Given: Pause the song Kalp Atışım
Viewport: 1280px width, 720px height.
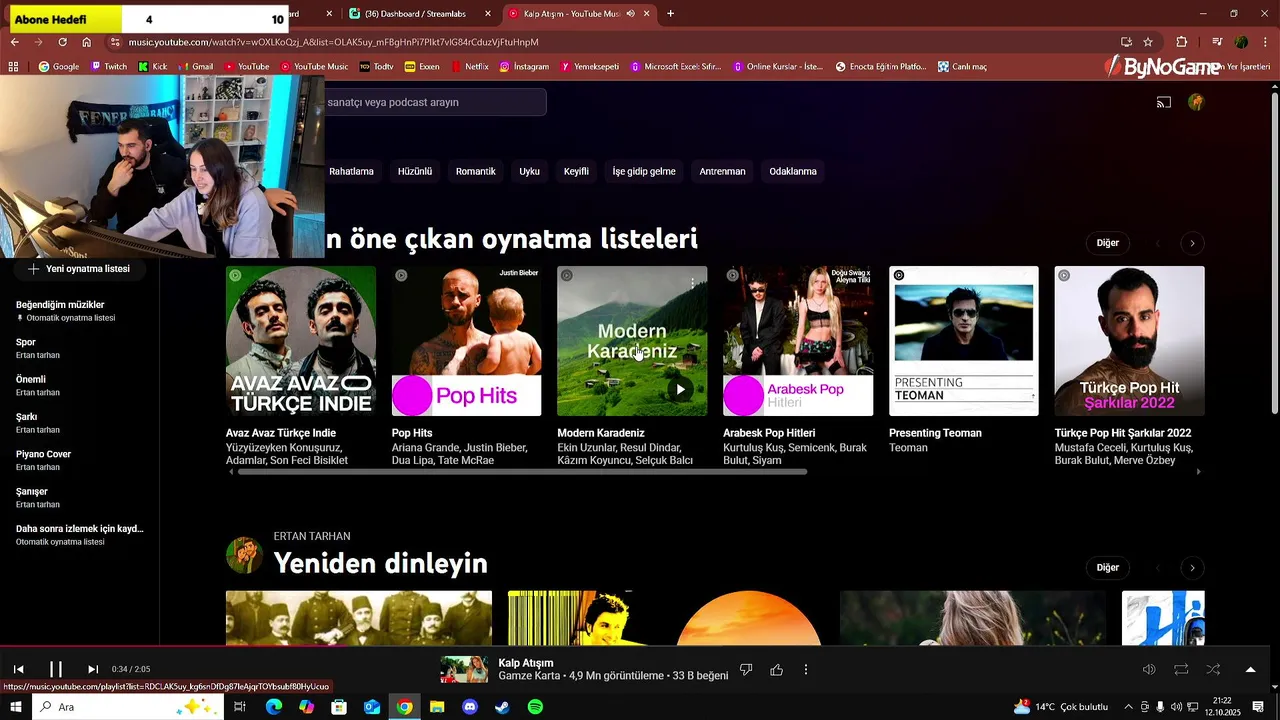Looking at the screenshot, I should [x=56, y=669].
